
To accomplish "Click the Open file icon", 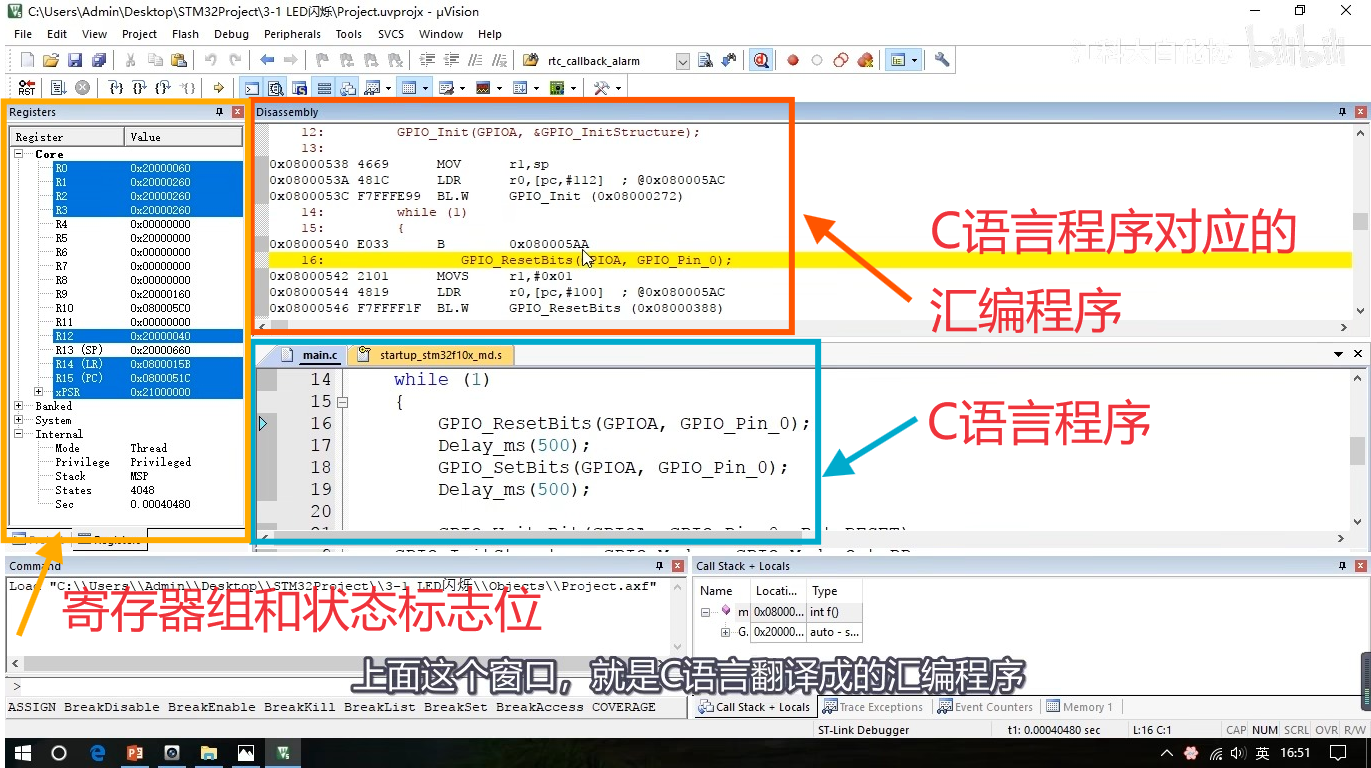I will click(51, 60).
